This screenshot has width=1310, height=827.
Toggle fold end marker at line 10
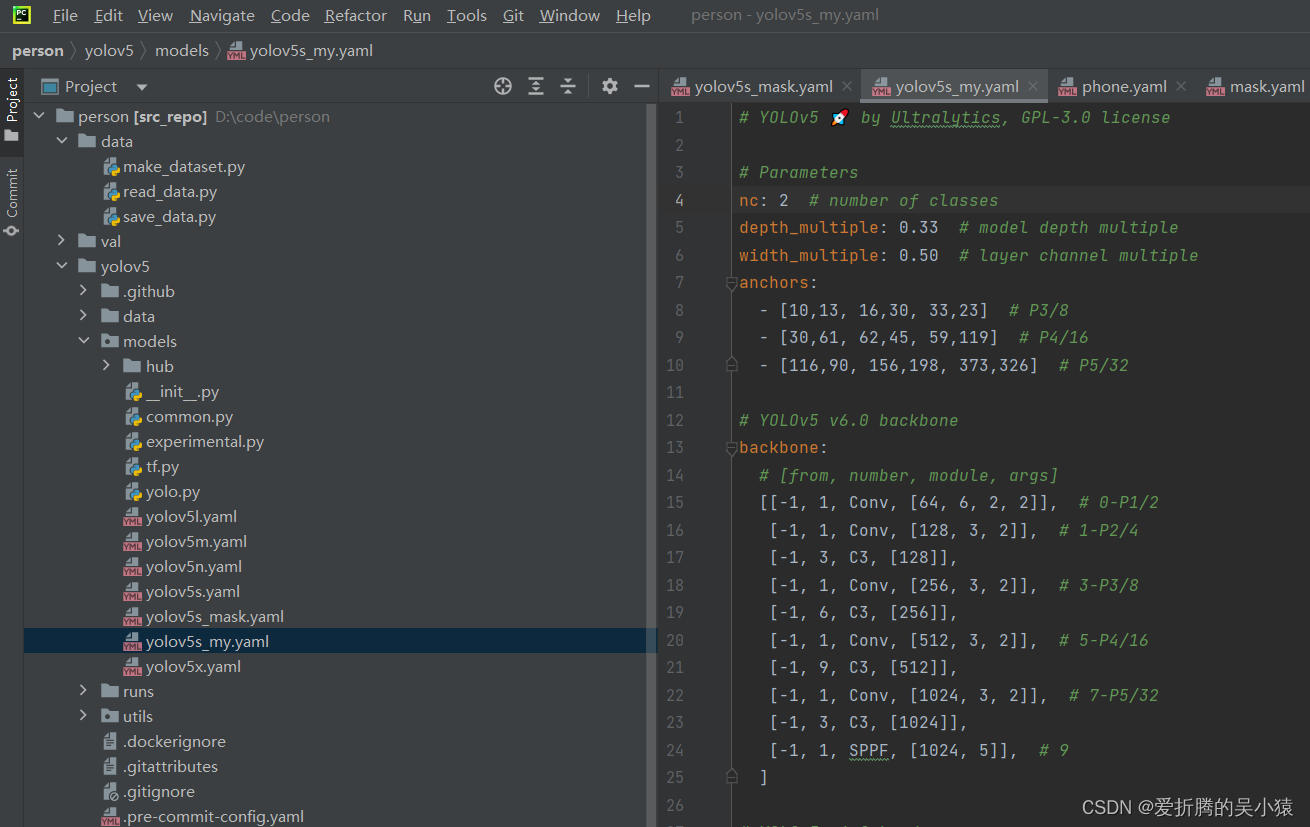pyautogui.click(x=731, y=365)
